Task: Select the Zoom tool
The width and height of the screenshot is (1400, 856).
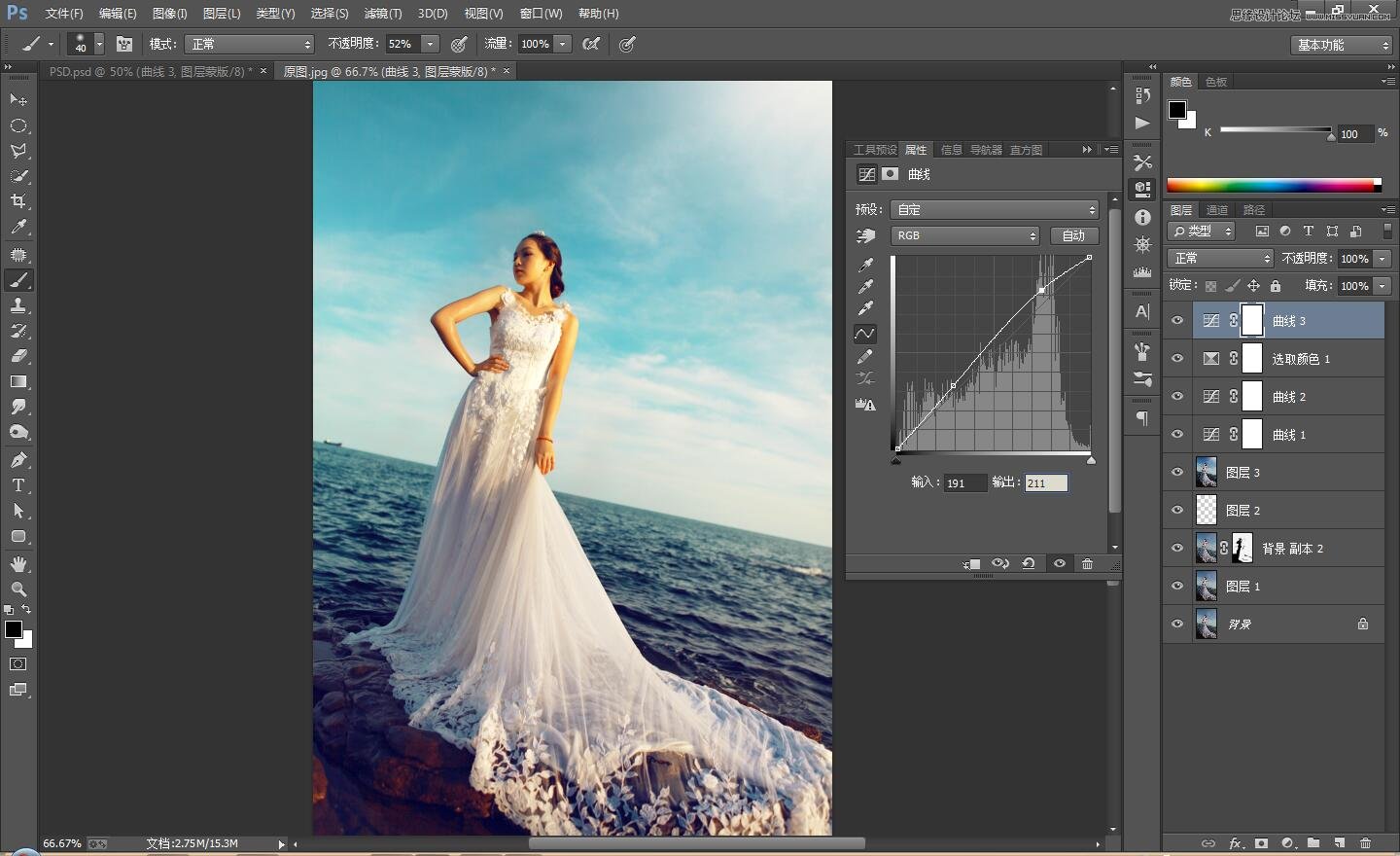Action: 18,589
